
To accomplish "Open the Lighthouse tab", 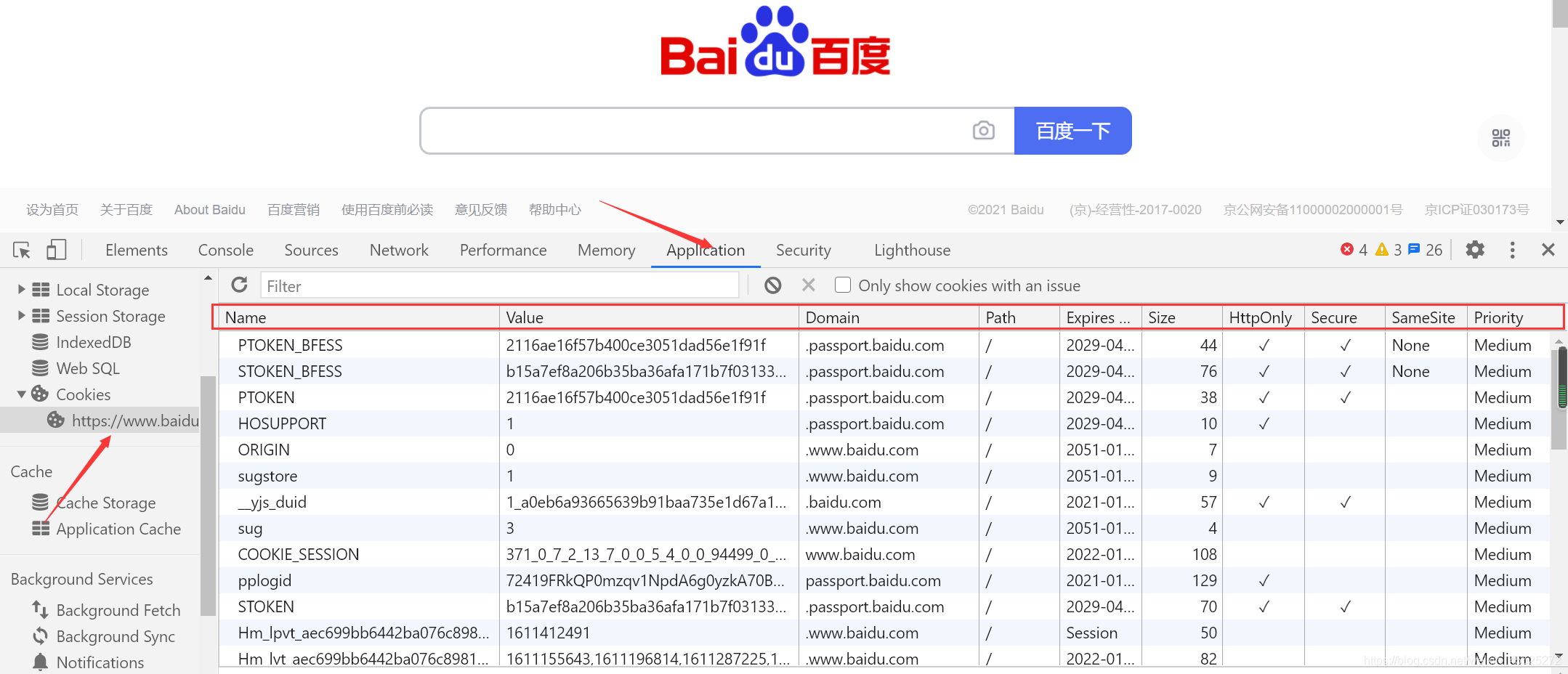I will coord(913,250).
